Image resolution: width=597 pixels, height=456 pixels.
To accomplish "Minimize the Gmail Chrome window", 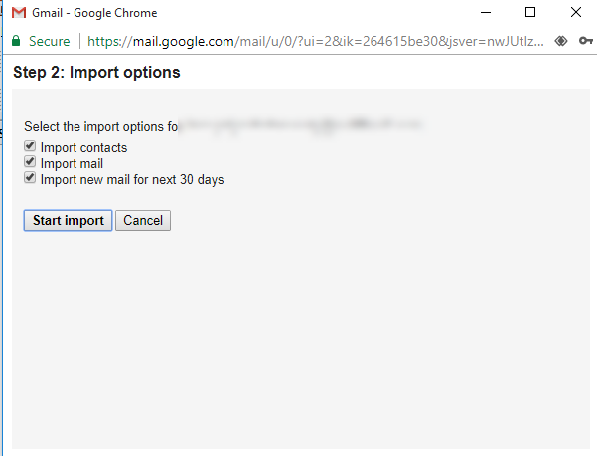I will [486, 13].
